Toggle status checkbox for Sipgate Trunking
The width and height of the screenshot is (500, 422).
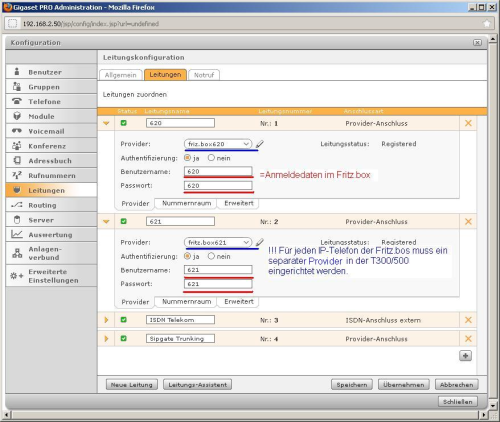124,338
